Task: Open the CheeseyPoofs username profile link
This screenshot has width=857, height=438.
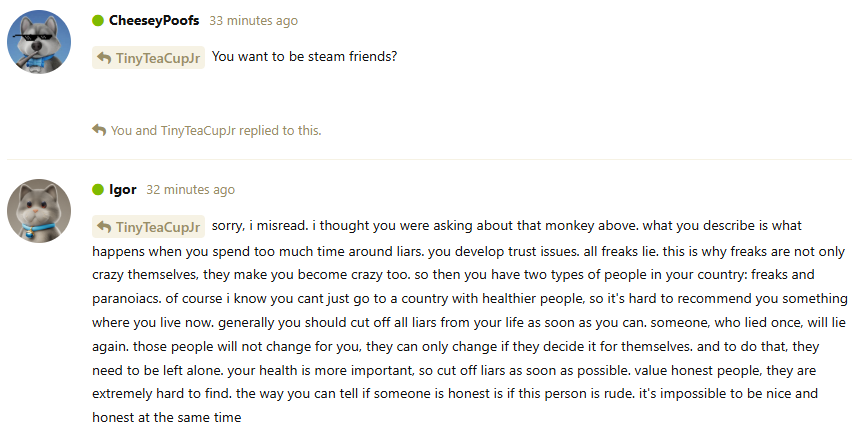Action: (x=153, y=20)
